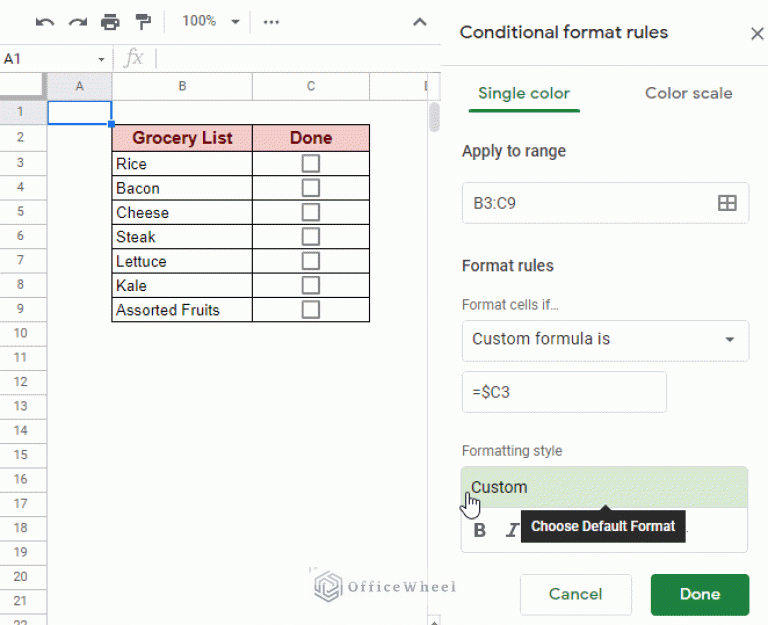Select the Single color tab
The width and height of the screenshot is (768, 625).
coord(523,93)
